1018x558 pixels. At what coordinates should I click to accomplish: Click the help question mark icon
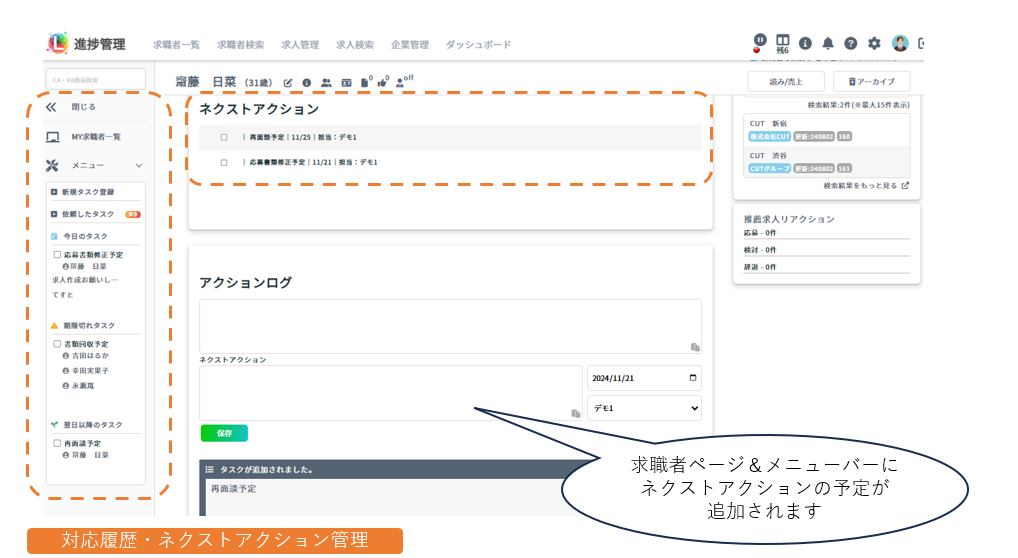[x=851, y=44]
